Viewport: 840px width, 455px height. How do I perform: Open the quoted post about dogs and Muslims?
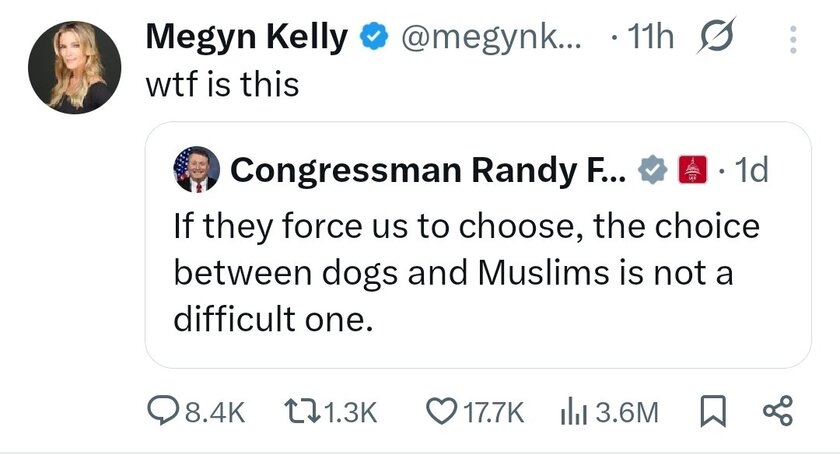point(466,273)
